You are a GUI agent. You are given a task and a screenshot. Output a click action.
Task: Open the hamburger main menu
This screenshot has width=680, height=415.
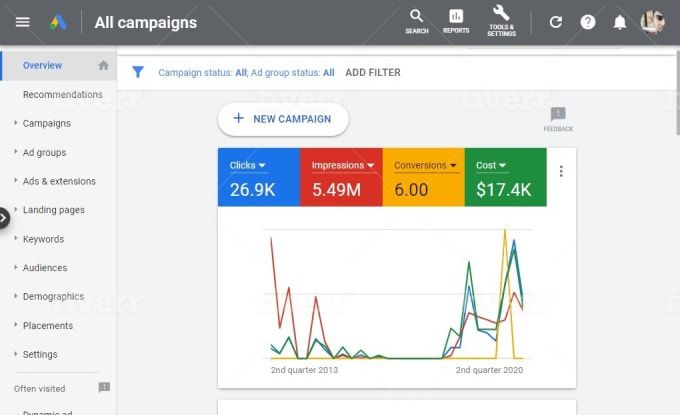(x=23, y=22)
